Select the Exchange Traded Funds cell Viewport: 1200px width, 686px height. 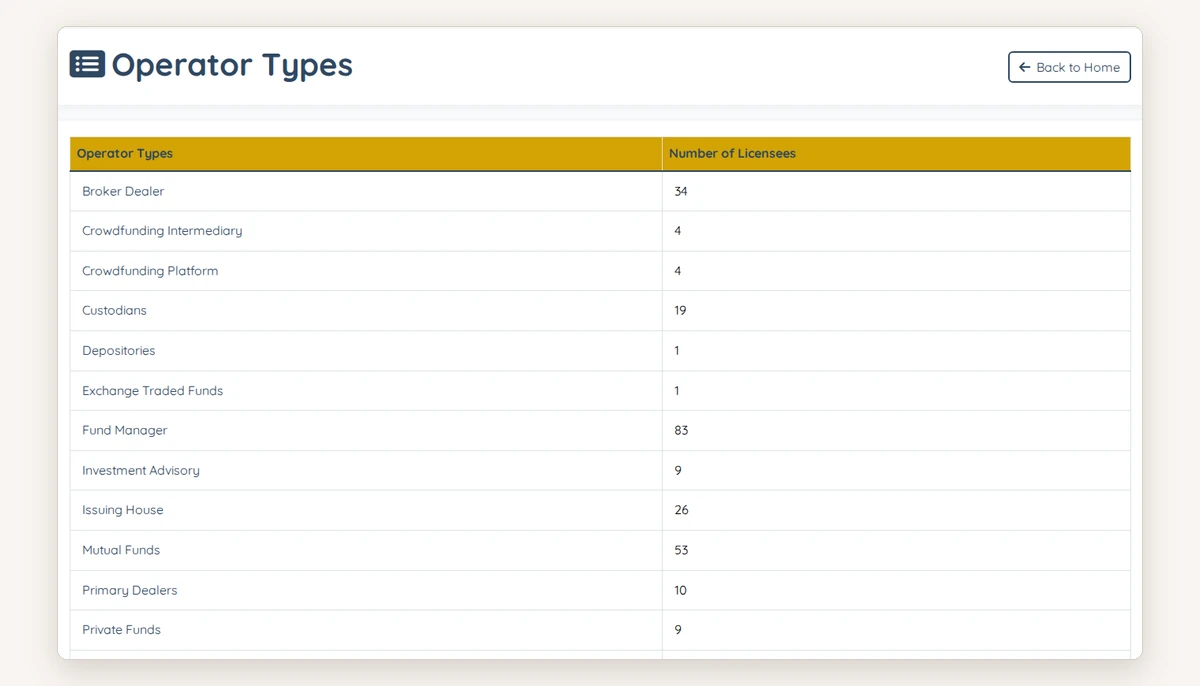(366, 391)
